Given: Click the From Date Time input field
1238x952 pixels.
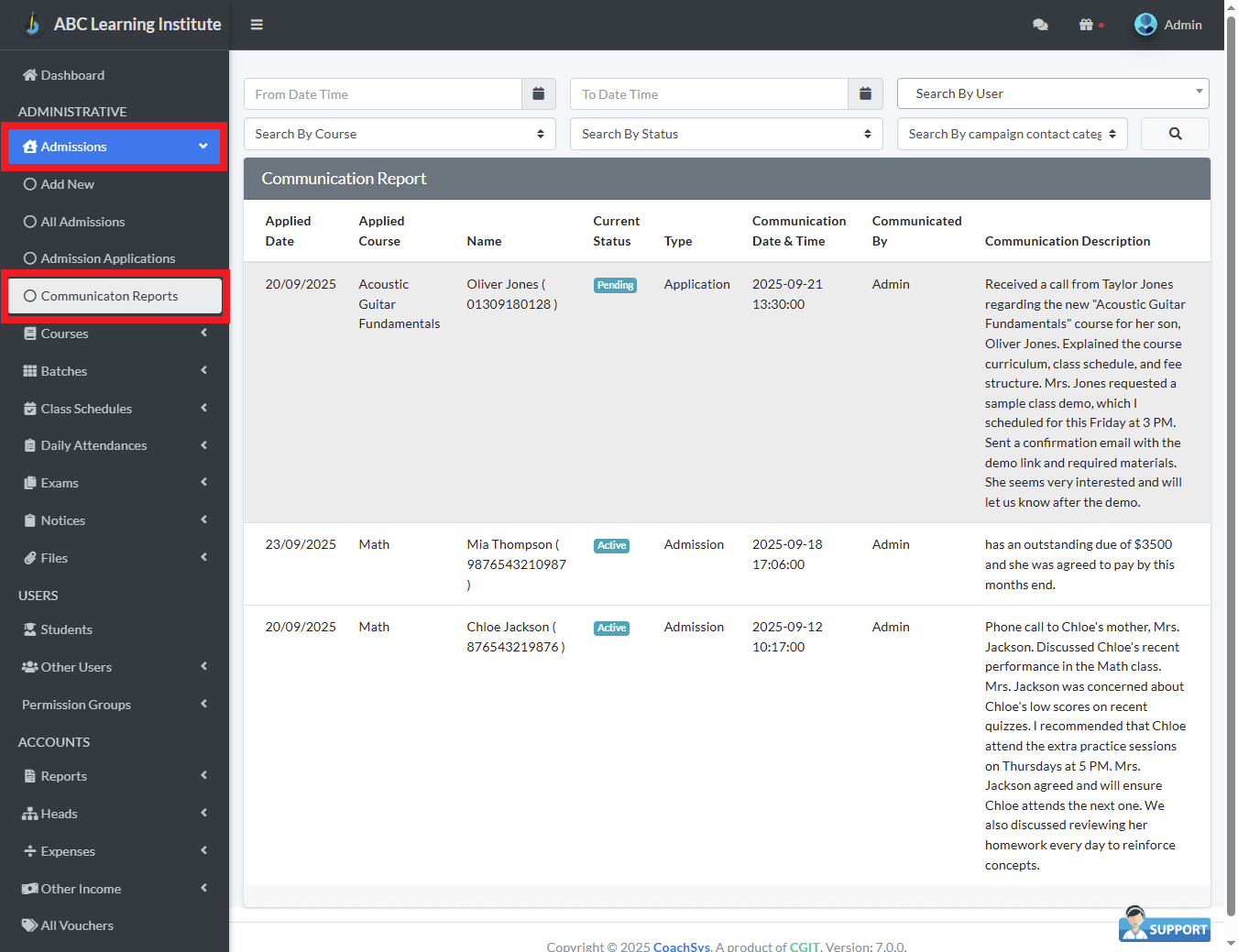Looking at the screenshot, I should [x=382, y=94].
